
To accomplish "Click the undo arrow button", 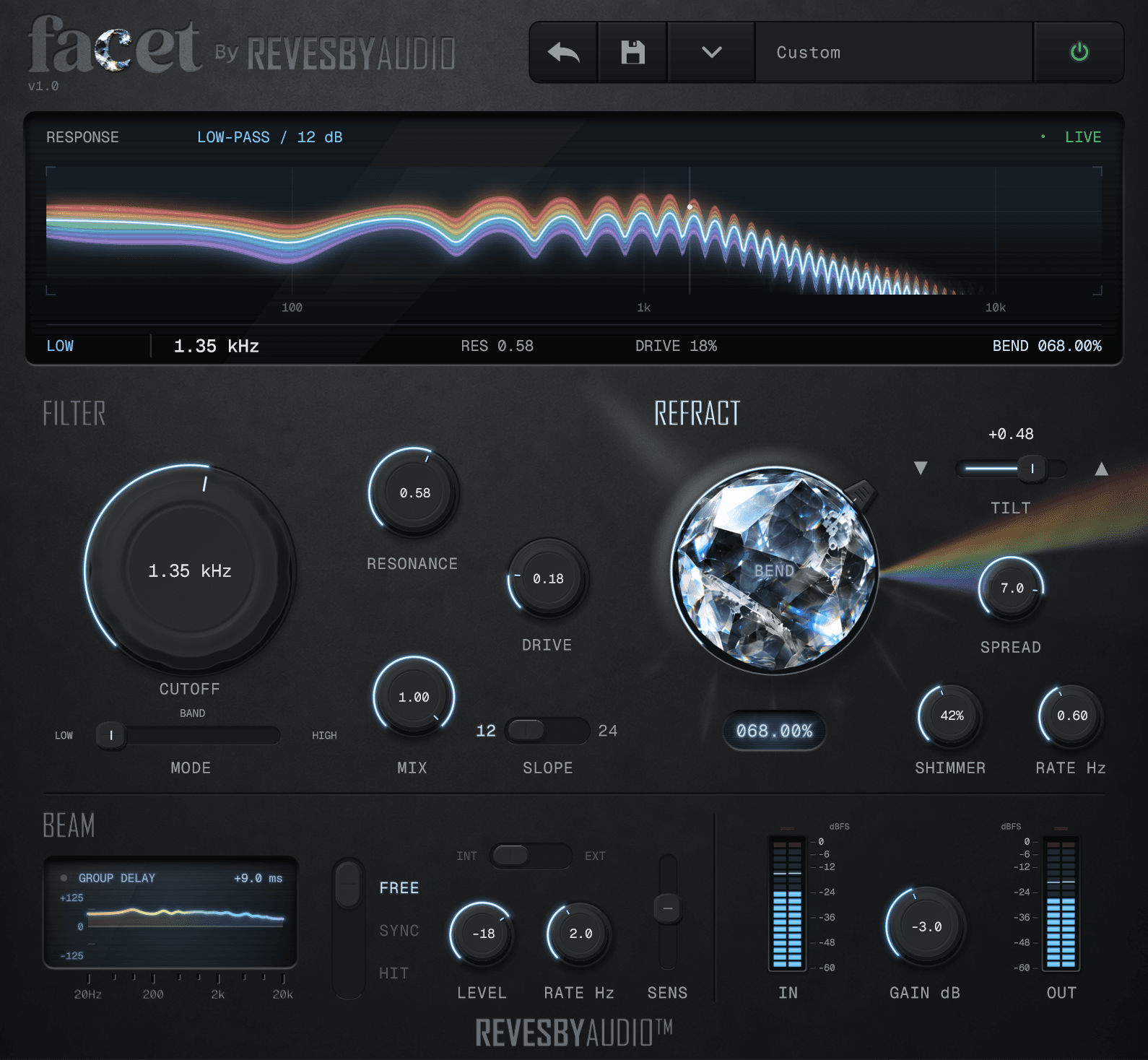I will [x=563, y=52].
